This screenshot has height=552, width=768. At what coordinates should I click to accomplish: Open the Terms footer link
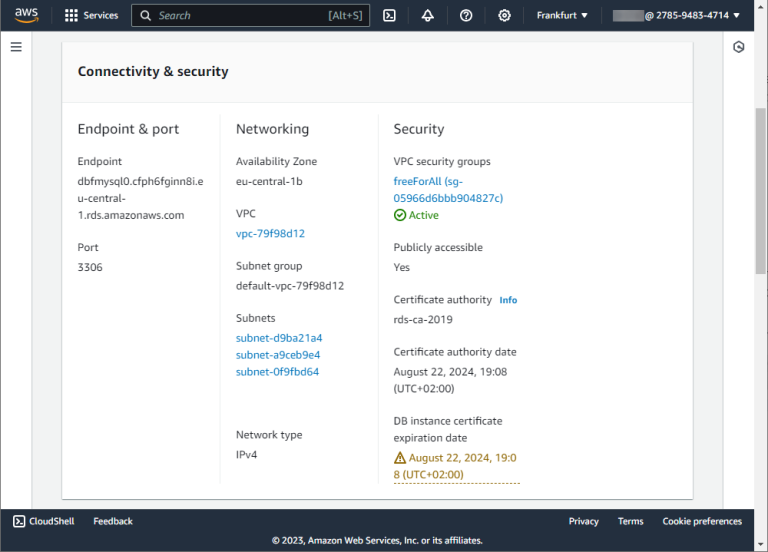(x=630, y=521)
